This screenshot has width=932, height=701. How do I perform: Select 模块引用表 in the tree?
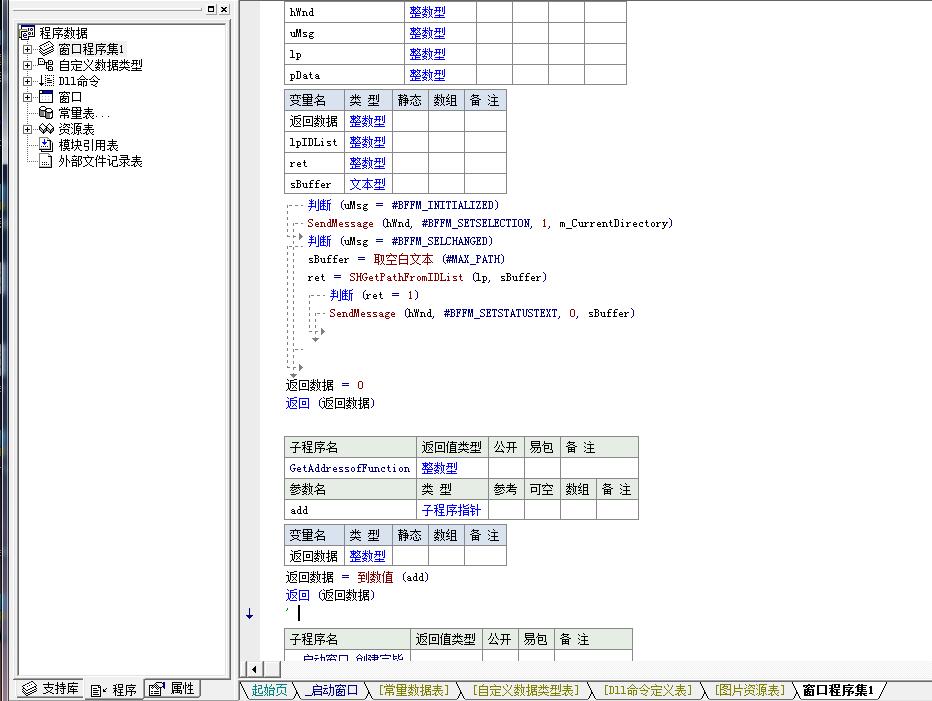(x=89, y=145)
